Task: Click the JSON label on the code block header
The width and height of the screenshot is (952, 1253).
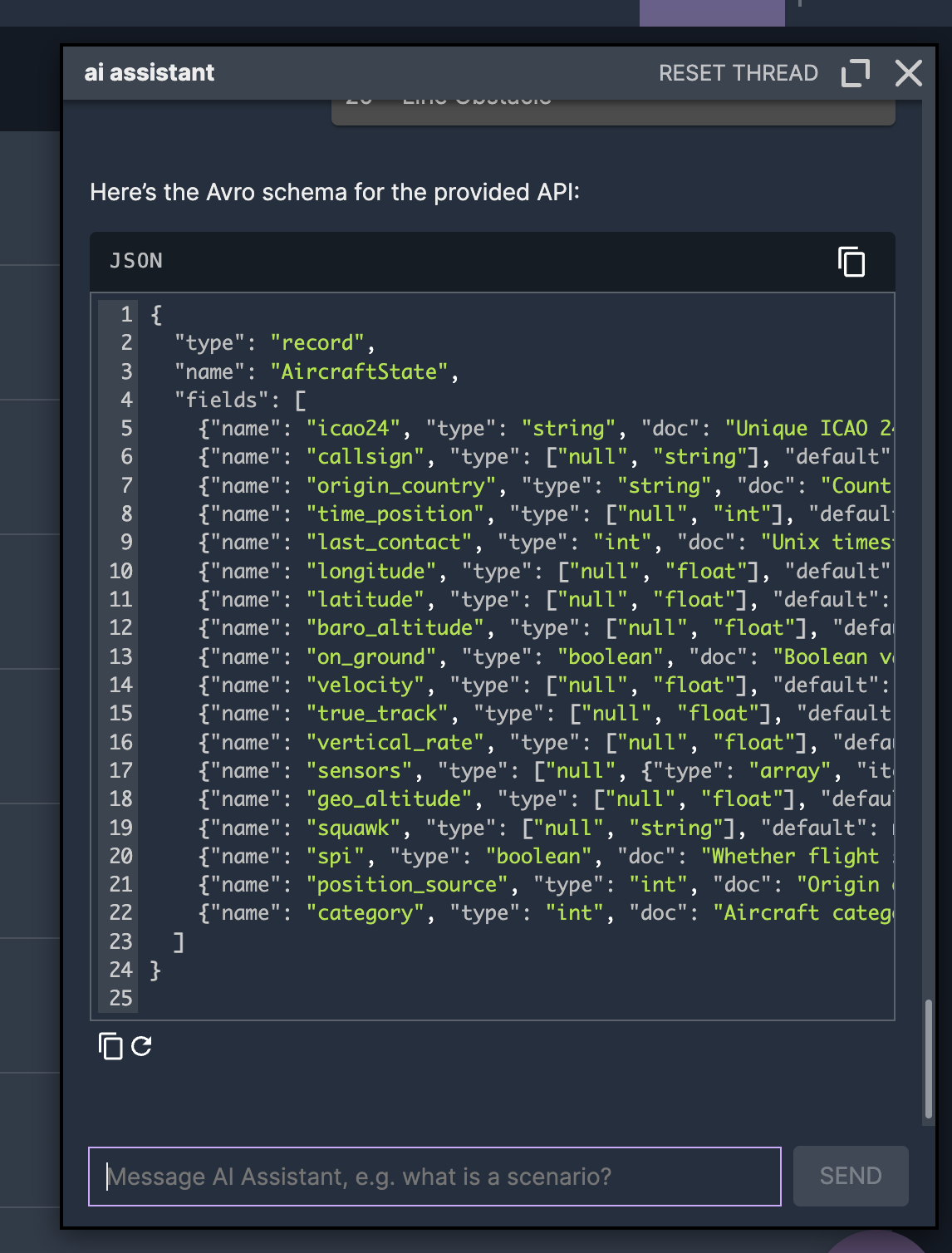Action: tap(135, 261)
